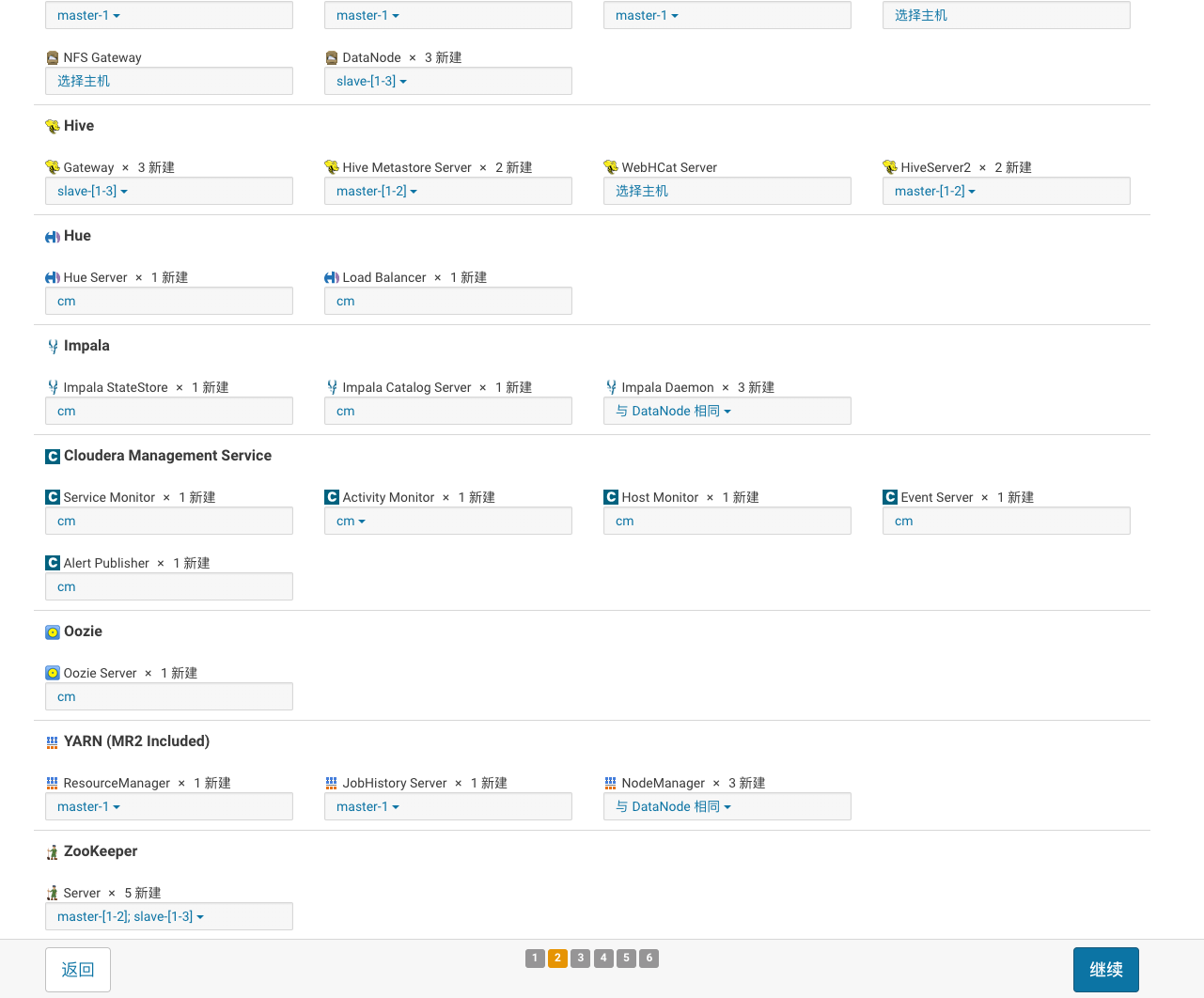Viewport: 1204px width, 998px height.
Task: Click the Alert Publisher icon
Action: (x=53, y=563)
